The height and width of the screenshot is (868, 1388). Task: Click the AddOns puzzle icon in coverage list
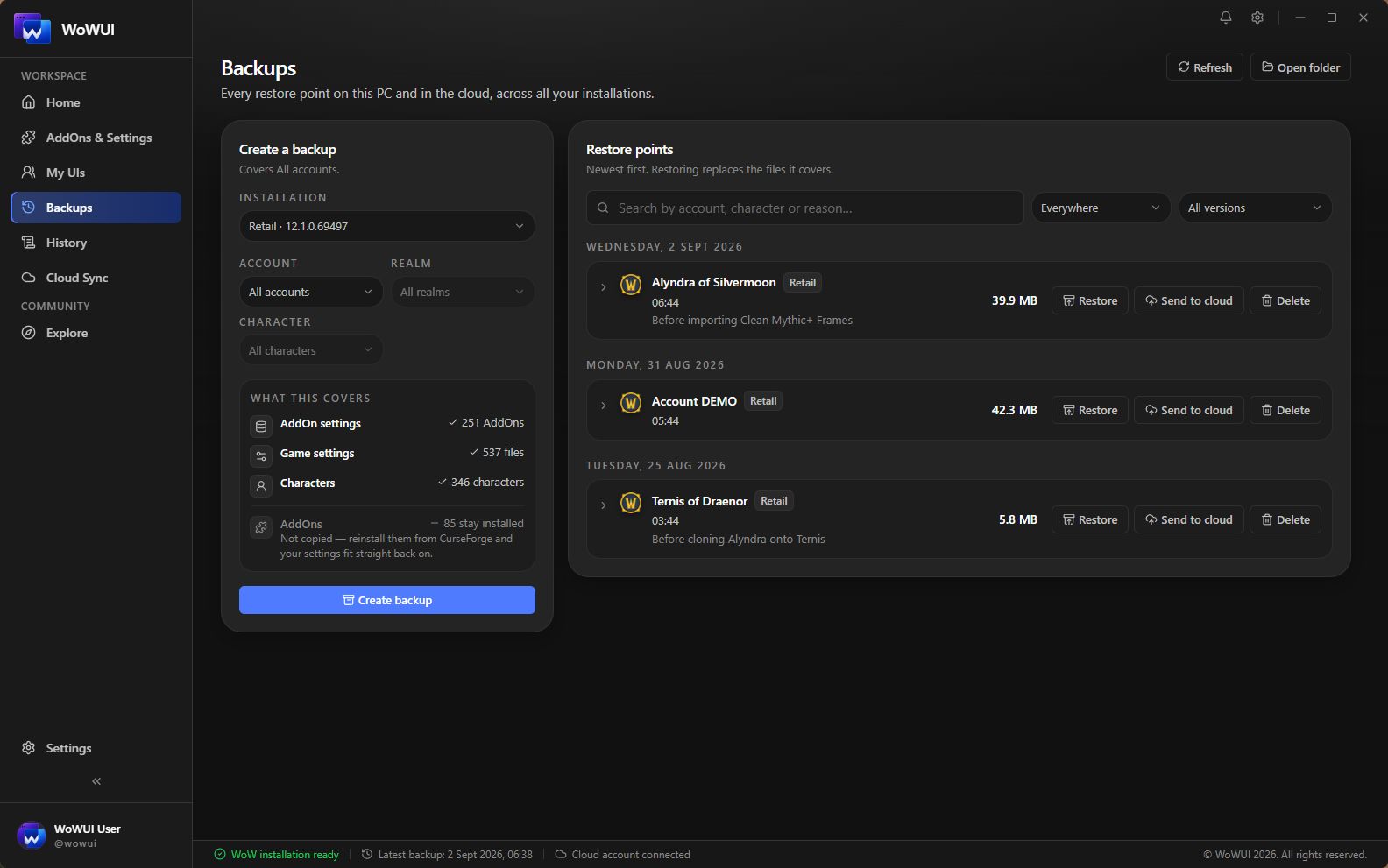tap(261, 527)
